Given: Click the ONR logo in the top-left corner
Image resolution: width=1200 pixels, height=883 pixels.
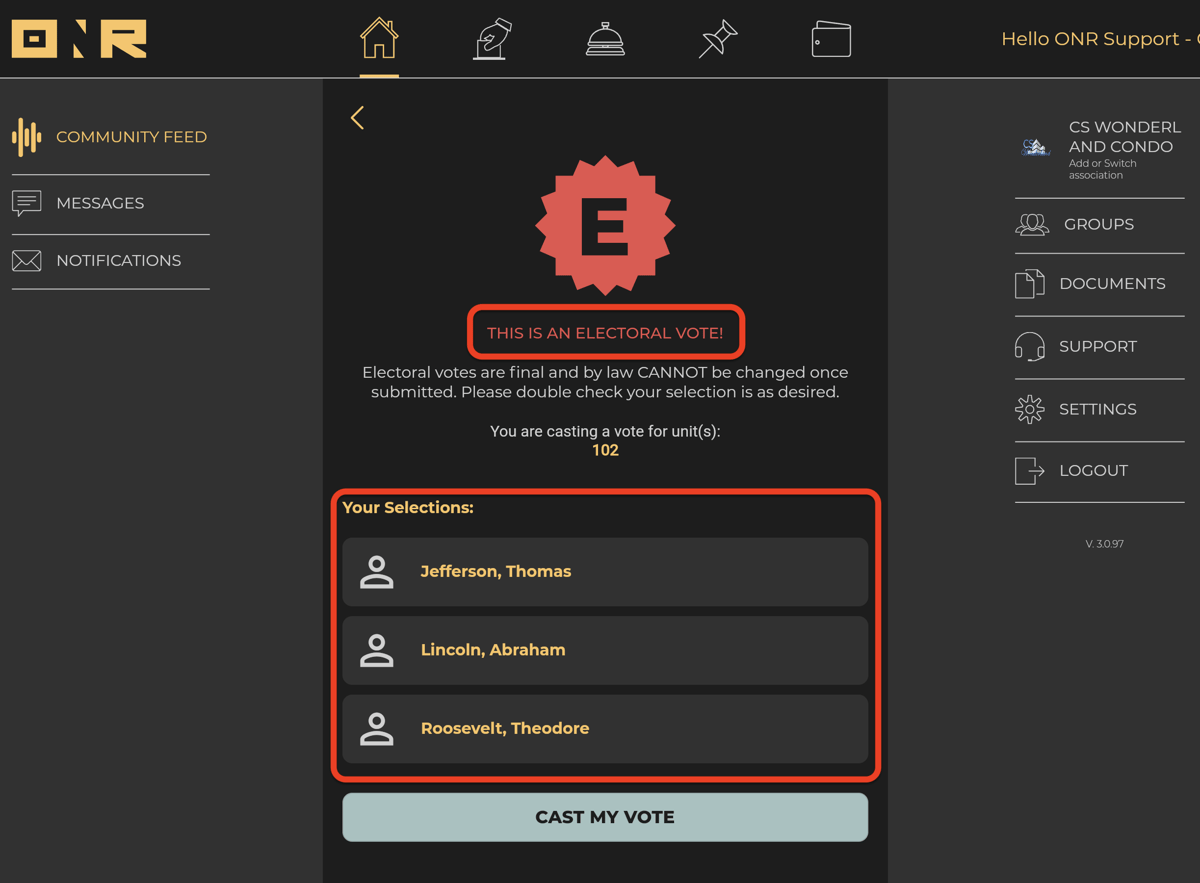Looking at the screenshot, I should click(x=78, y=39).
